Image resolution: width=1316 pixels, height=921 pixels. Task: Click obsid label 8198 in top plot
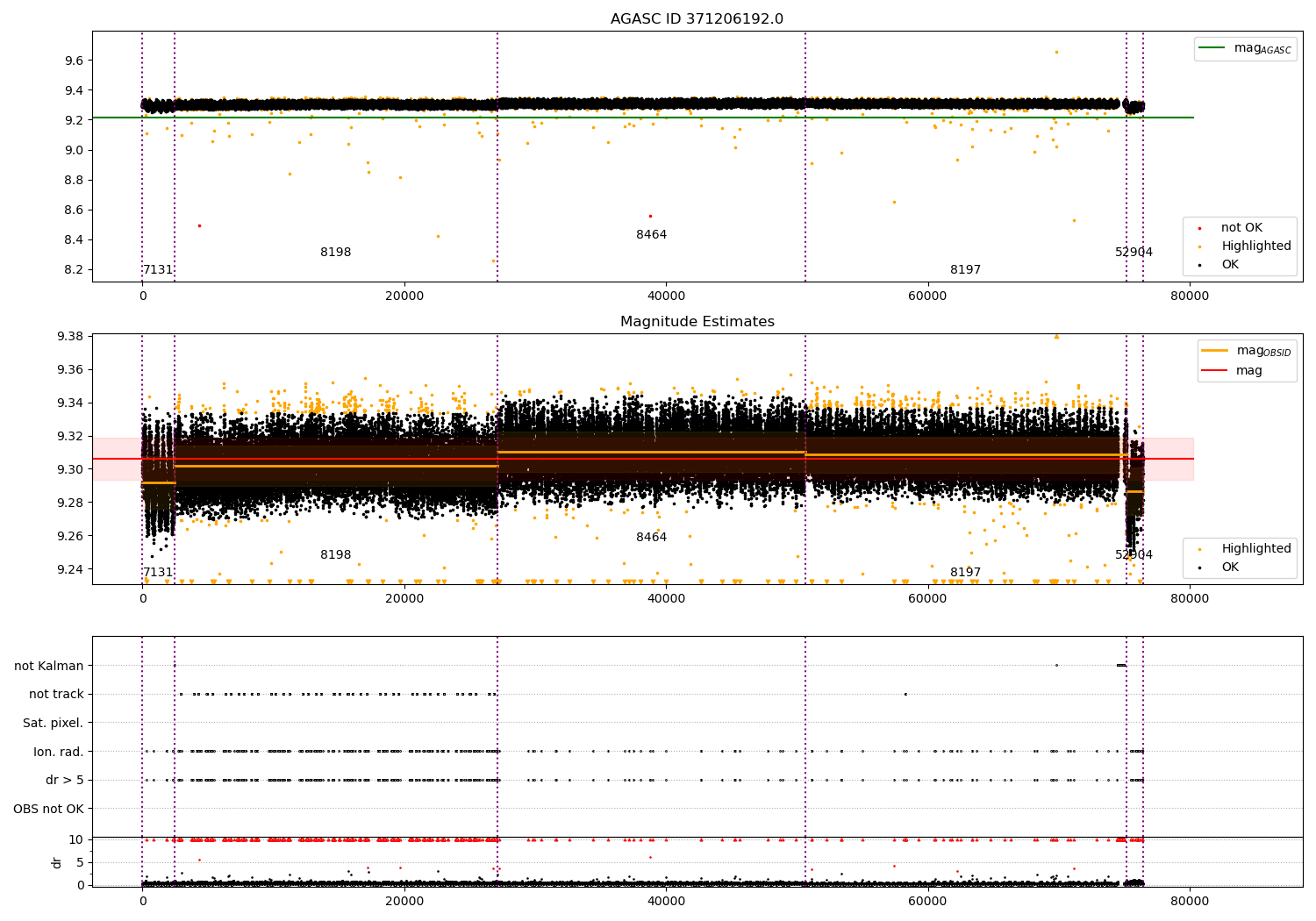[x=335, y=253]
